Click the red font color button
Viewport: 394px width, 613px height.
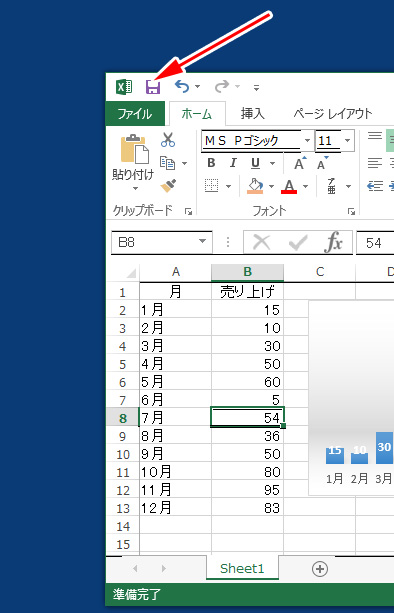(289, 186)
